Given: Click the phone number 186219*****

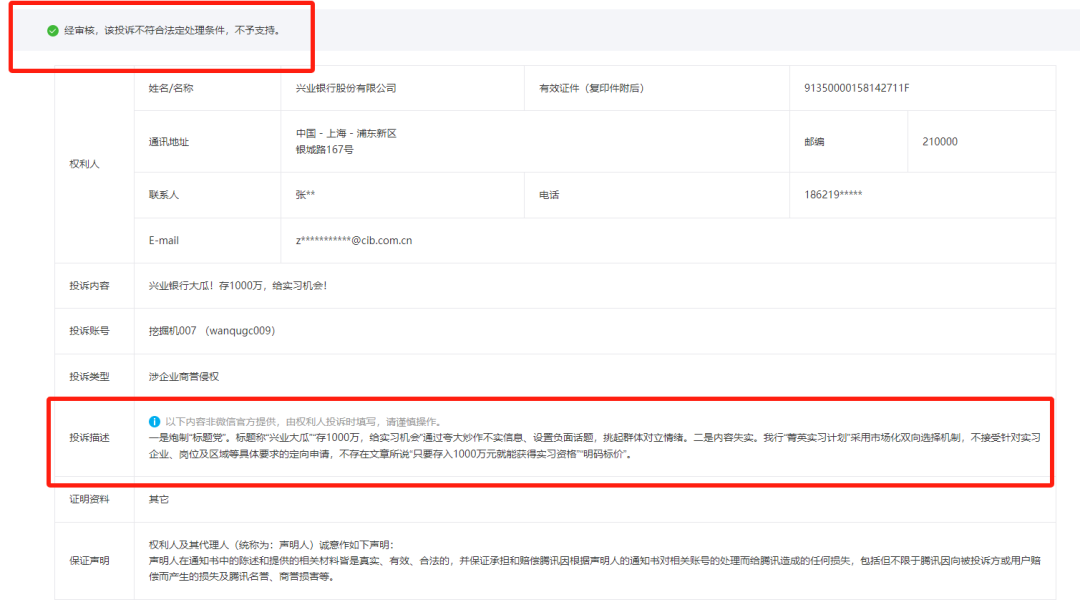Looking at the screenshot, I should pos(833,195).
